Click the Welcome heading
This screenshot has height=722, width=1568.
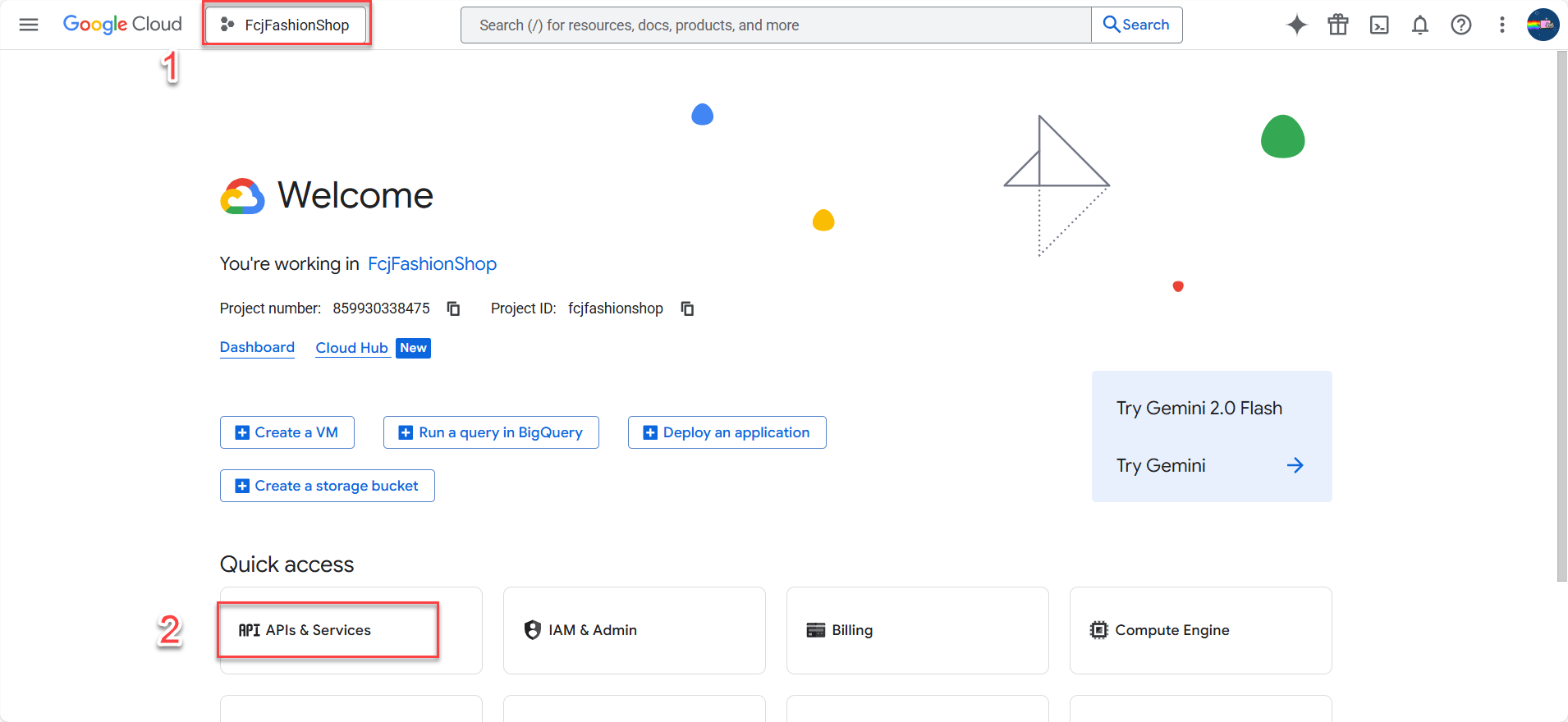(x=355, y=195)
